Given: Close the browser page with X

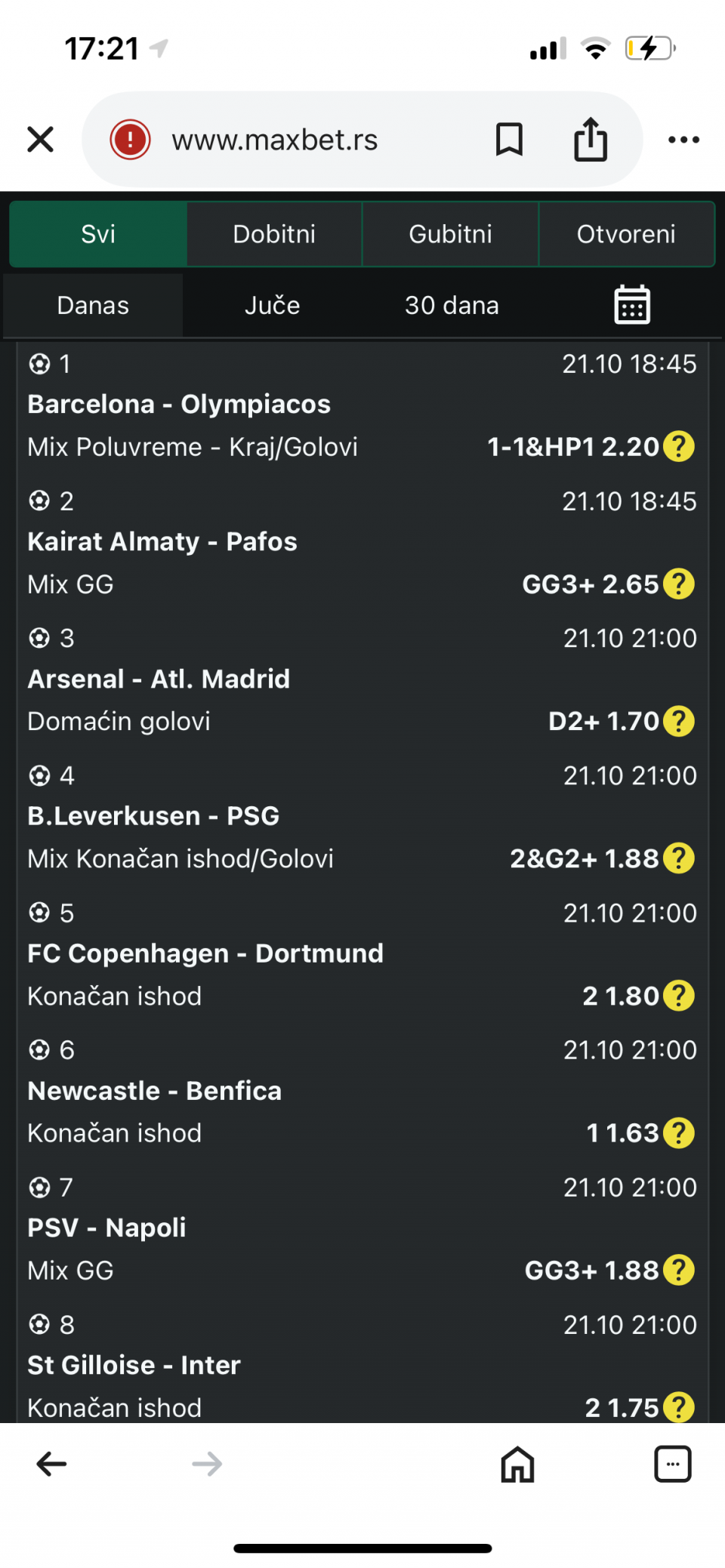Looking at the screenshot, I should tap(41, 140).
